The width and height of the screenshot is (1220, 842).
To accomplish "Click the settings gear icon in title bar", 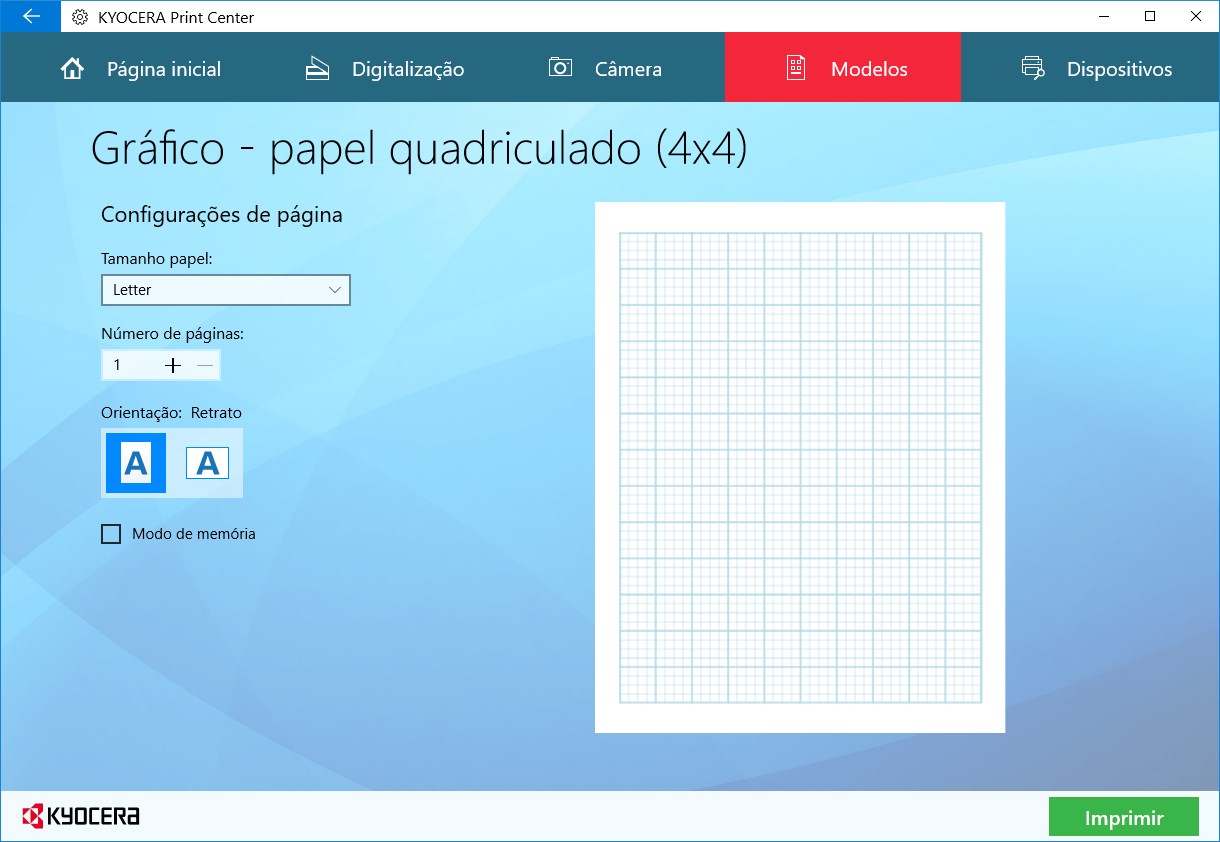I will point(80,17).
